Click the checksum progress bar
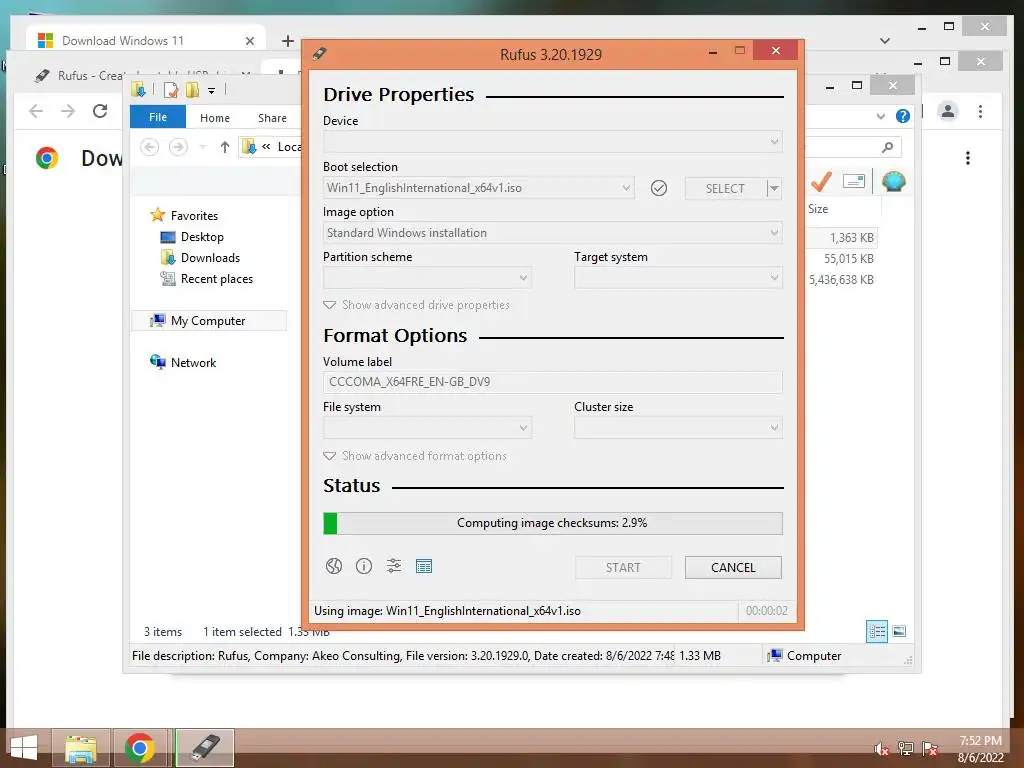 pyautogui.click(x=552, y=523)
